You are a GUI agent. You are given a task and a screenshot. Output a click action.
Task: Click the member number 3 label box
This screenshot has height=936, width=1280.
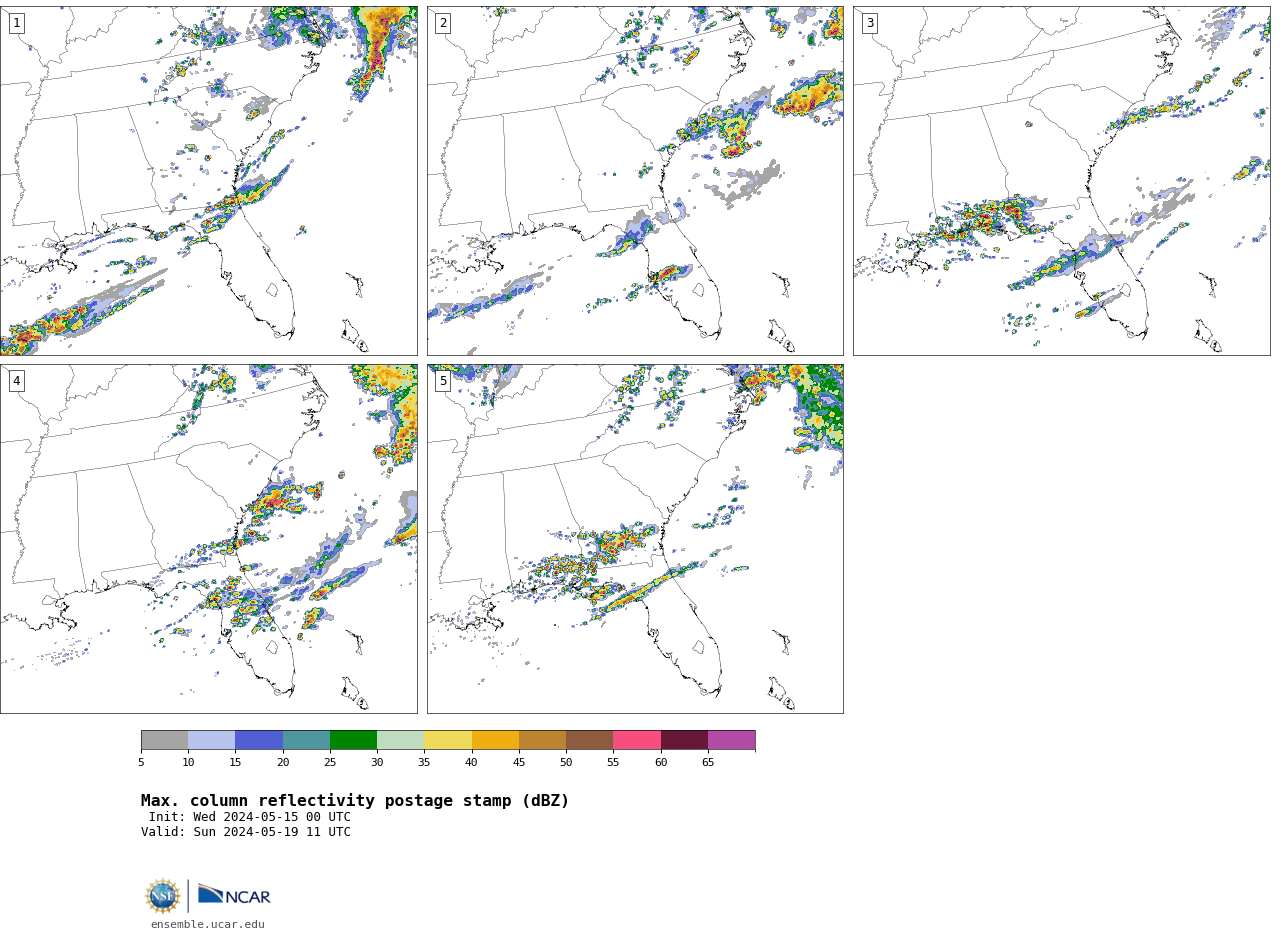[x=869, y=23]
